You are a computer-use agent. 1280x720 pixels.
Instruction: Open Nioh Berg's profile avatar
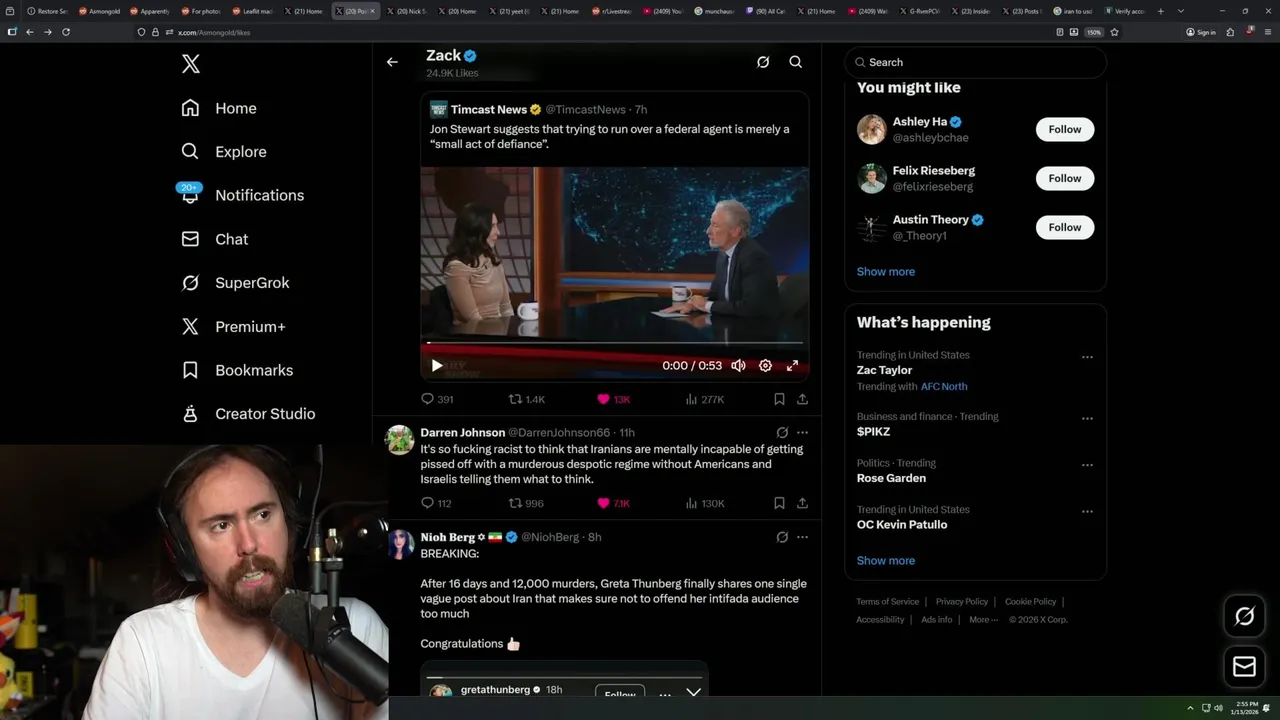pyautogui.click(x=400, y=544)
